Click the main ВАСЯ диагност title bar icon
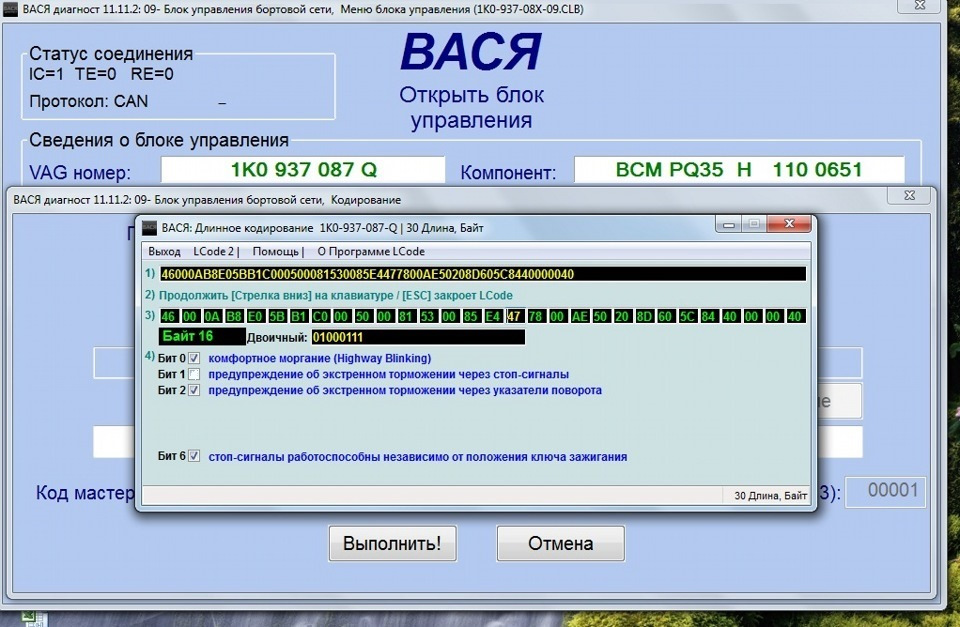Image resolution: width=960 pixels, height=627 pixels. 11,9
